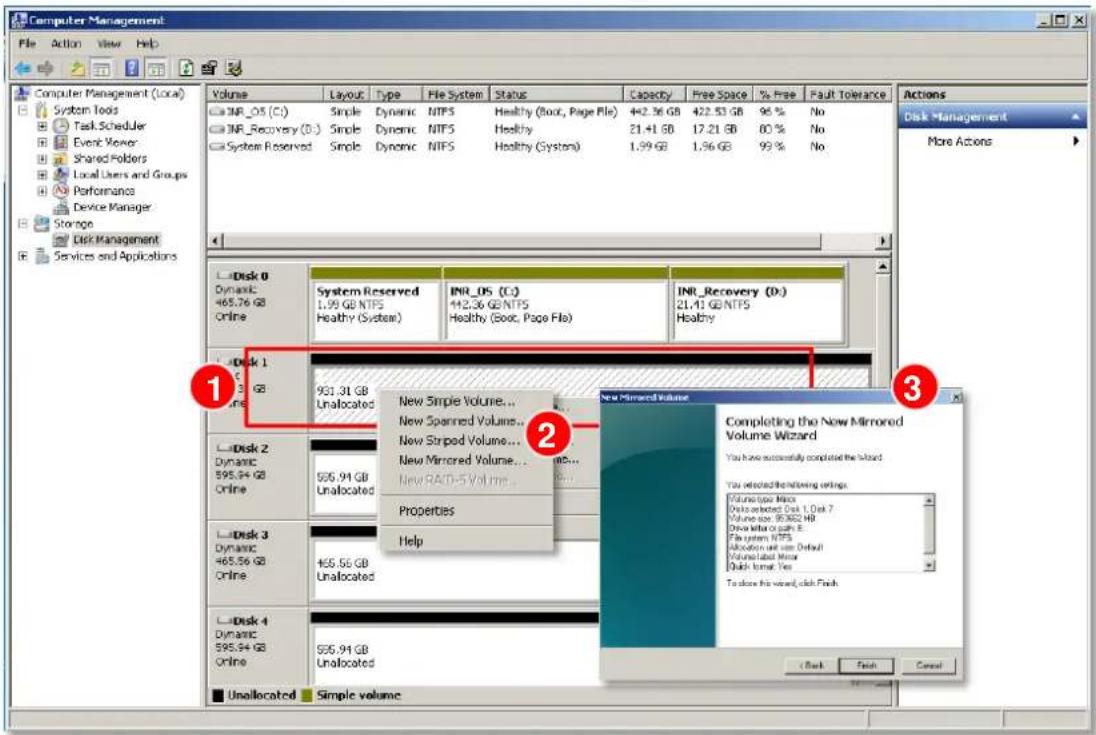Select the Computer Management (Local) root node
The width and height of the screenshot is (1096, 735).
[x=109, y=93]
